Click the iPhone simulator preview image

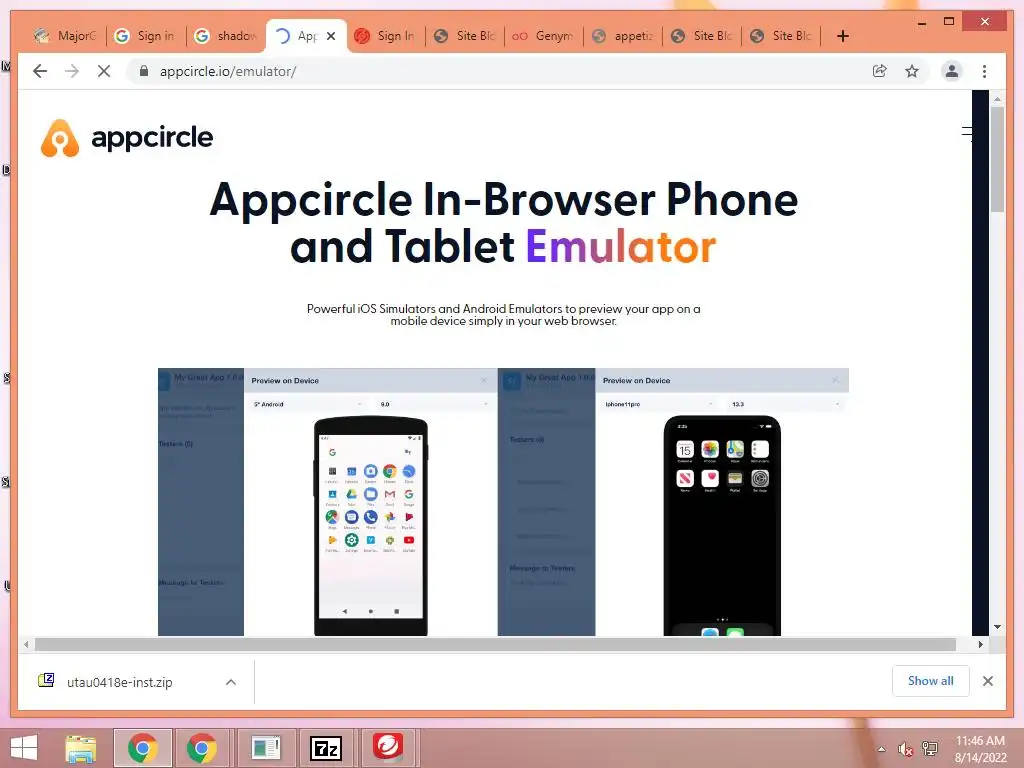(x=673, y=502)
